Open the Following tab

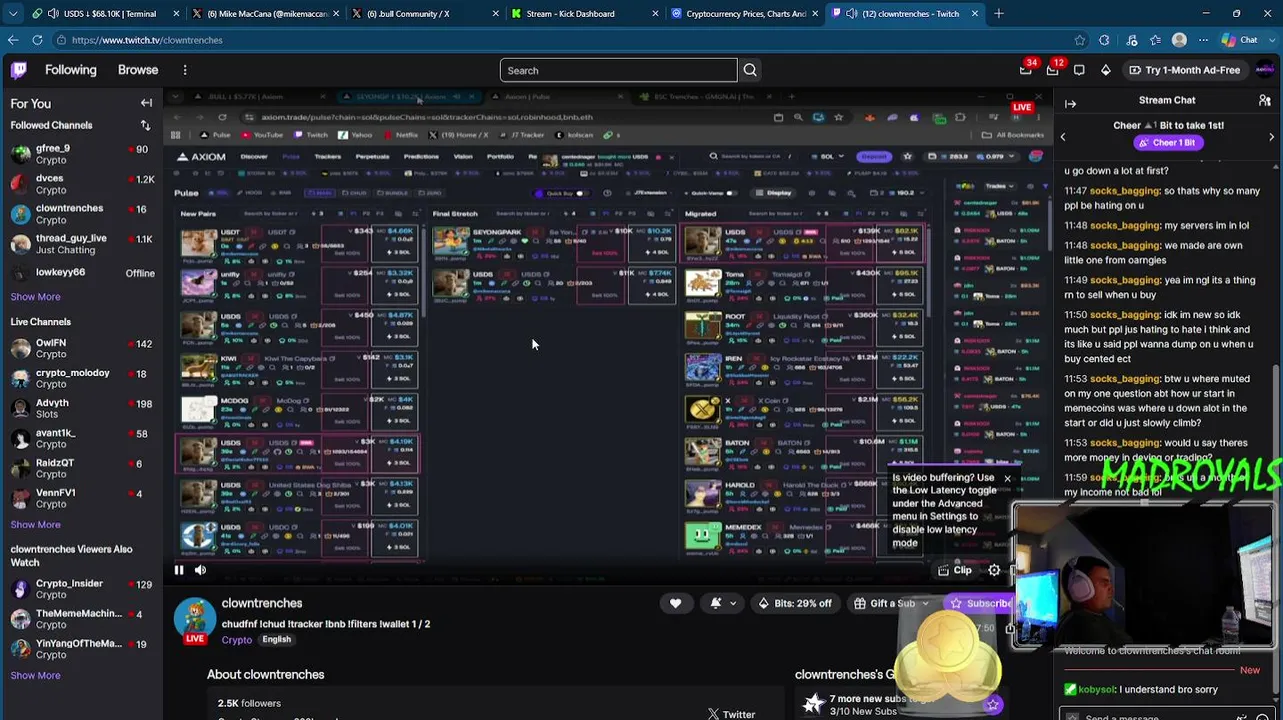[70, 70]
